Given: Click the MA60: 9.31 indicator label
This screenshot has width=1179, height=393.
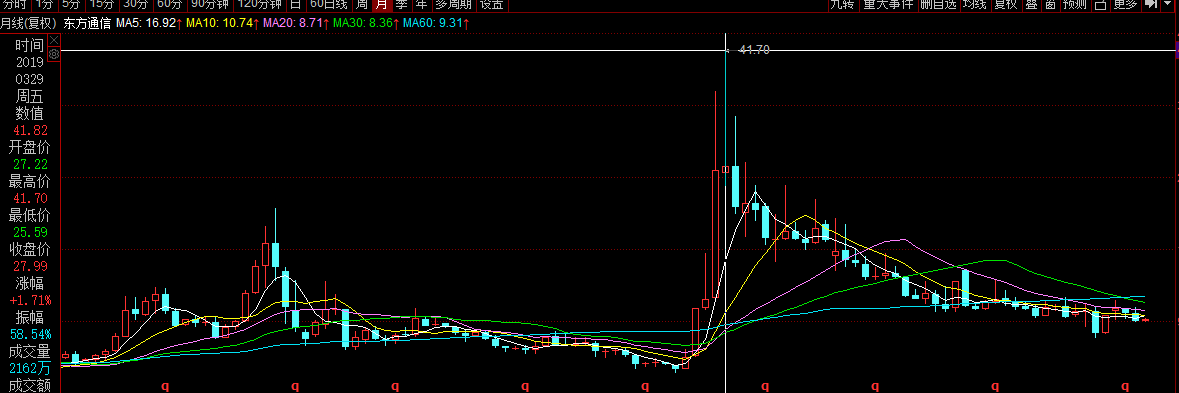Looking at the screenshot, I should [437, 23].
